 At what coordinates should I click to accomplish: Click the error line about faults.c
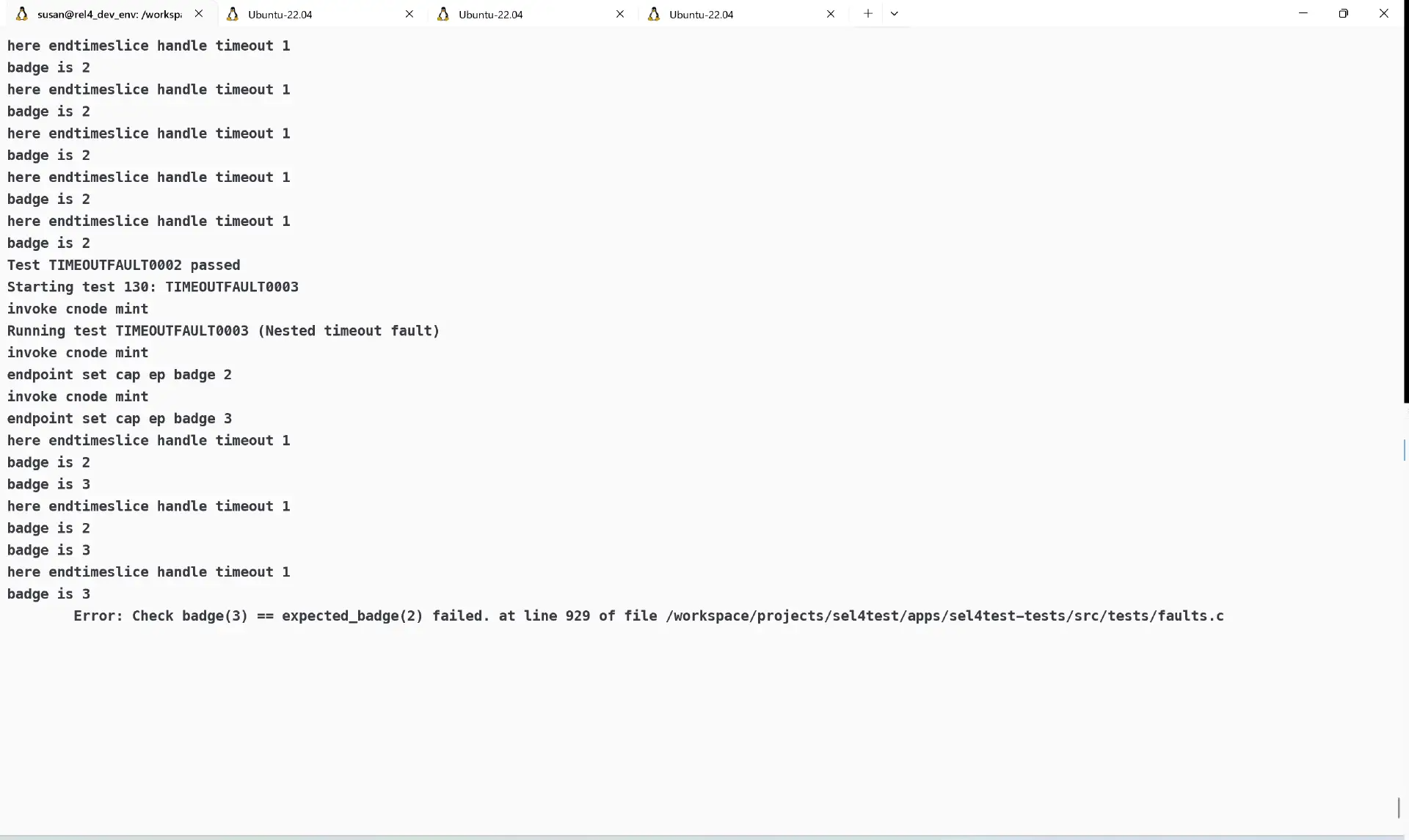(x=649, y=616)
